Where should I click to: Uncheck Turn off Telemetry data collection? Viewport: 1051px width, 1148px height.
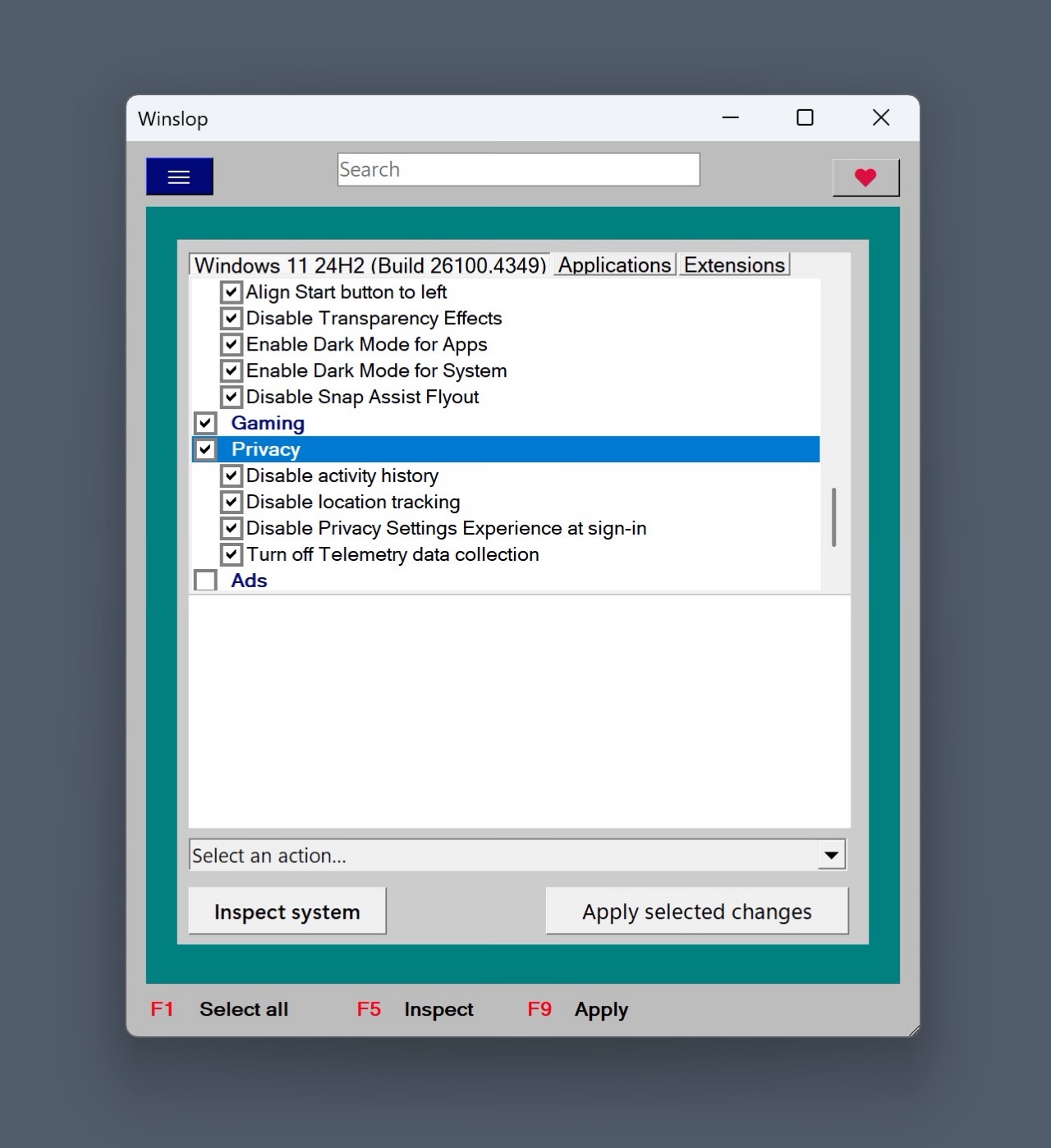pos(232,555)
